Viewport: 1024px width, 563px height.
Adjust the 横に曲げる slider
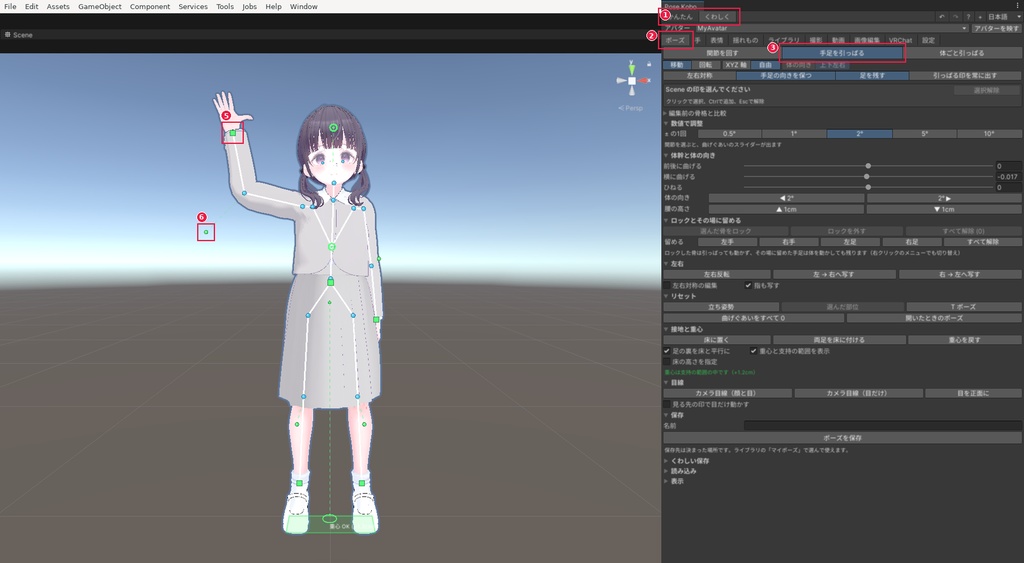coord(867,176)
